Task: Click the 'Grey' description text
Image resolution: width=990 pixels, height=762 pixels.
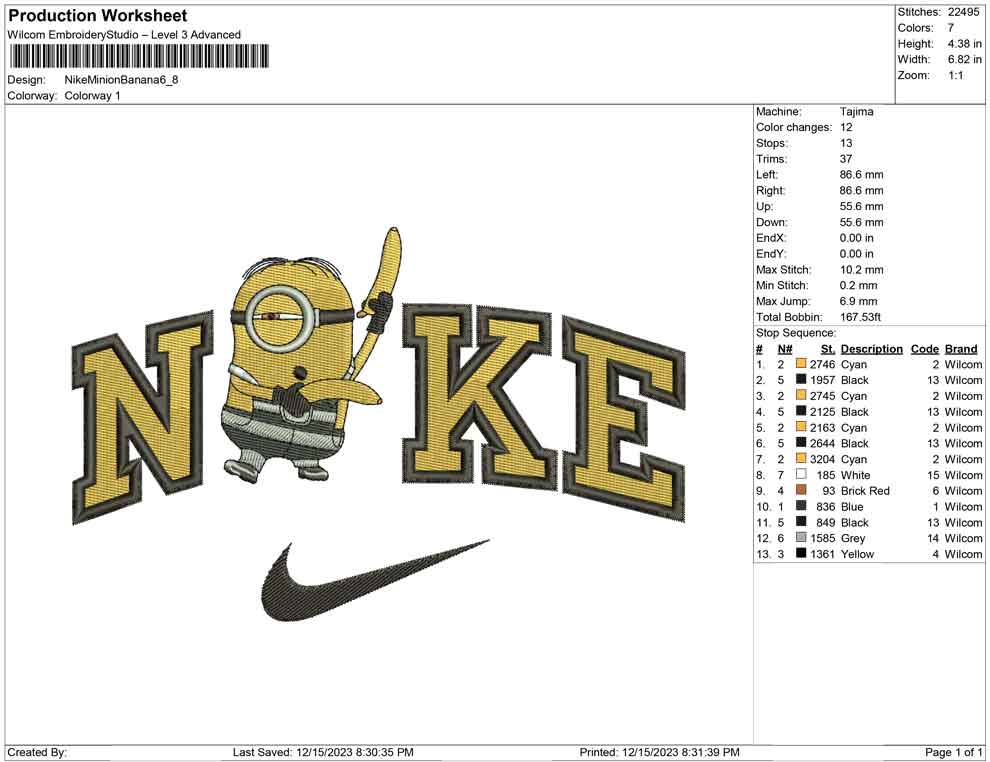Action: point(852,538)
